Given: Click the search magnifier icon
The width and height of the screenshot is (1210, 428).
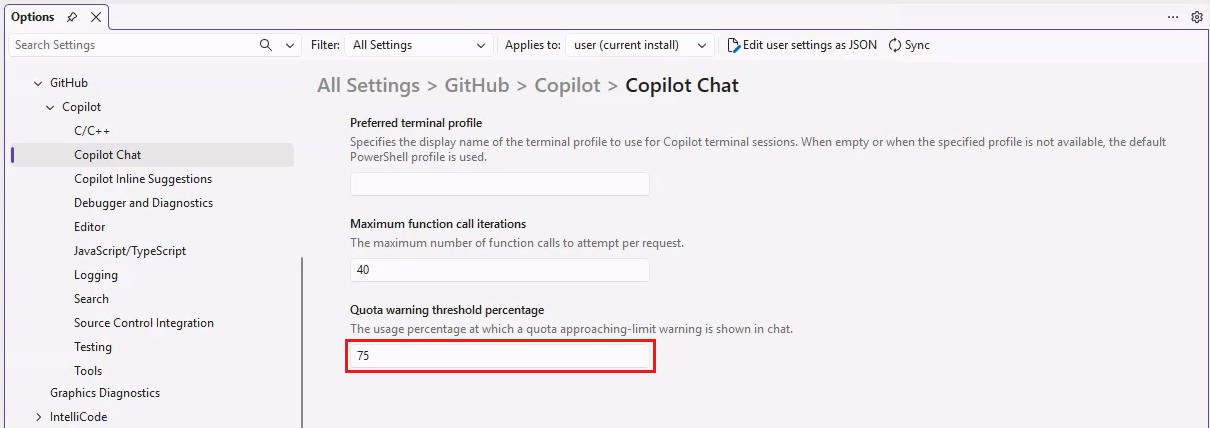Looking at the screenshot, I should tap(265, 45).
